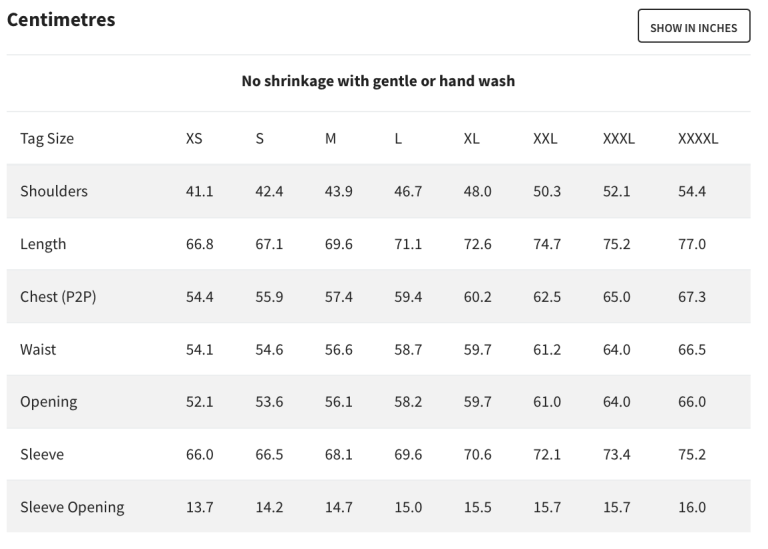Click Sleeve Opening value 13.7 for XS
The width and height of the screenshot is (768, 549).
click(199, 507)
